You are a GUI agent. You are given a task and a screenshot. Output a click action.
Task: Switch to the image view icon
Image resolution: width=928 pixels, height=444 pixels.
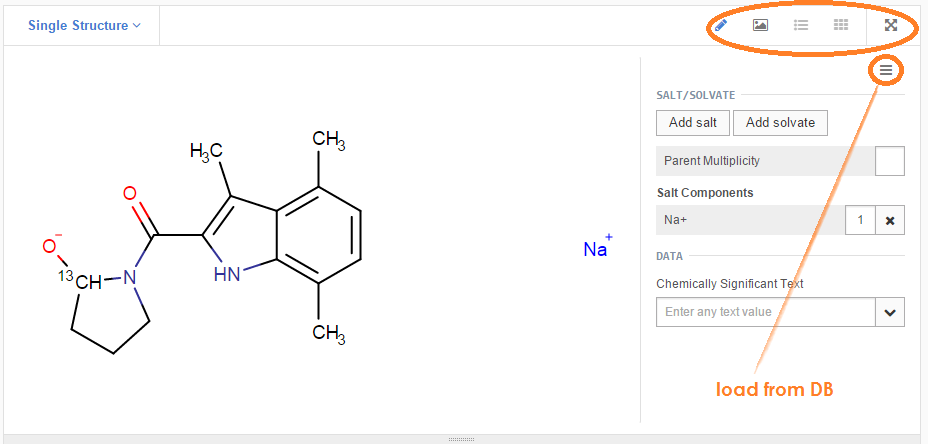(x=760, y=25)
